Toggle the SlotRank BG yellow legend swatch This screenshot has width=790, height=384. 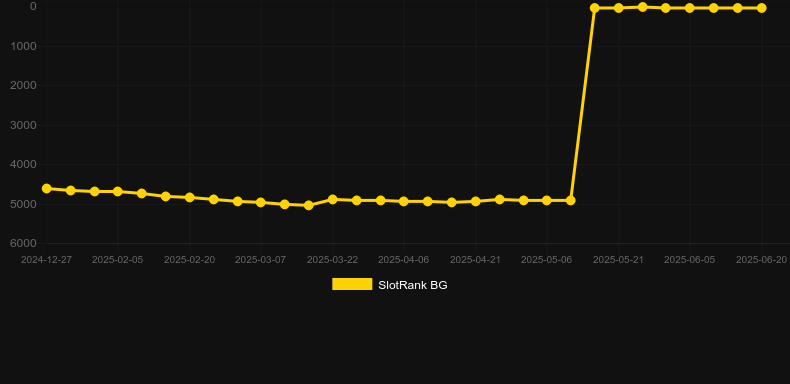(x=352, y=284)
